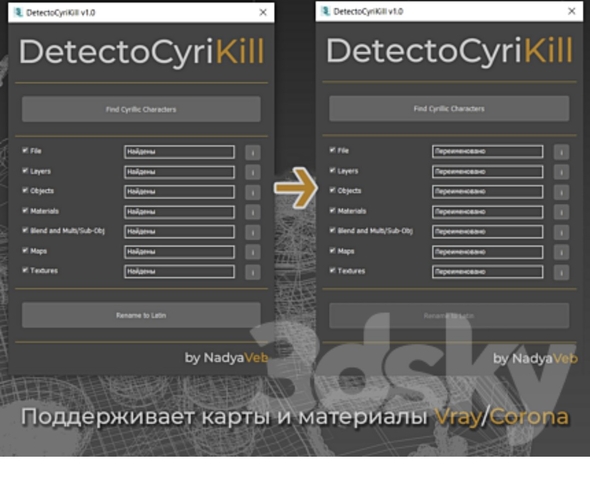Screen dimensions: 590x478
Task: Close the right DetectoCyriKill window
Action: click(x=572, y=11)
